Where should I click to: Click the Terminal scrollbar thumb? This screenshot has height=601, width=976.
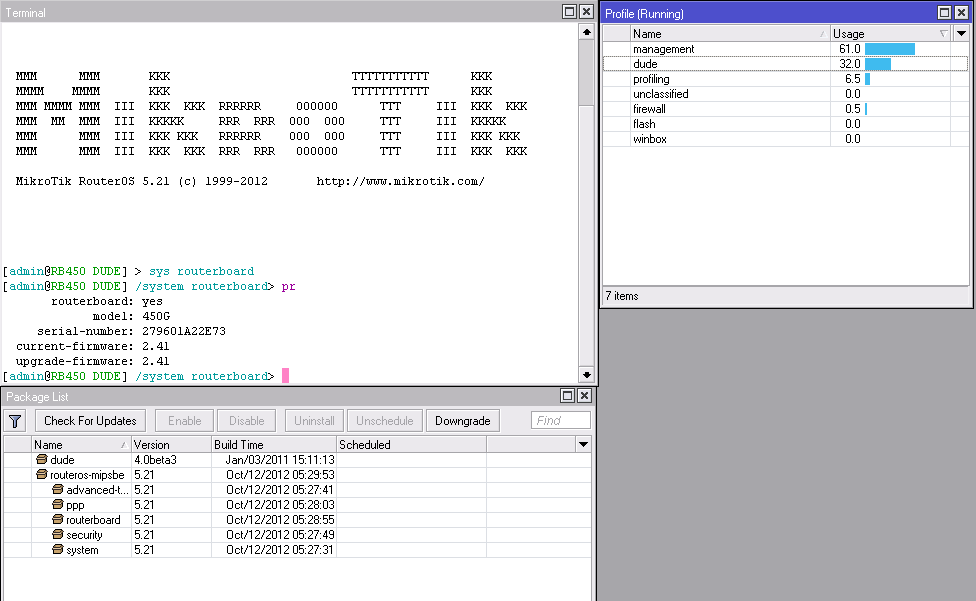[586, 72]
